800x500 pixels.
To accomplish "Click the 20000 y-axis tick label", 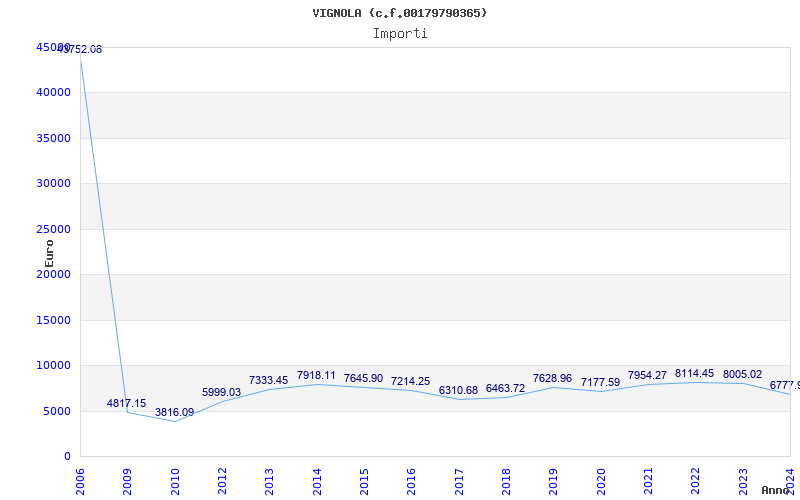I will pyautogui.click(x=53, y=274).
